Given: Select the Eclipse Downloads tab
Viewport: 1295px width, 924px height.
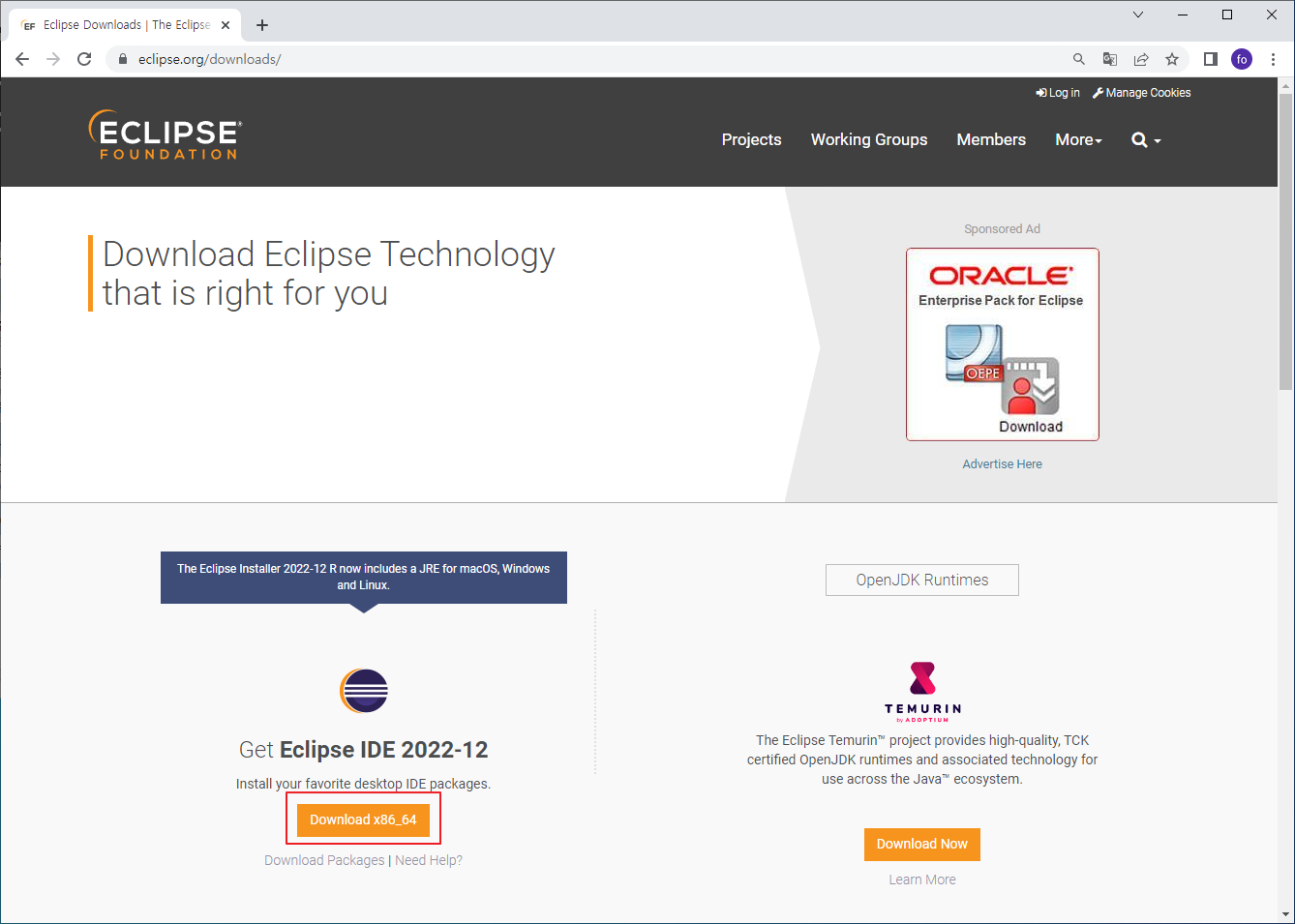Looking at the screenshot, I should [x=126, y=25].
